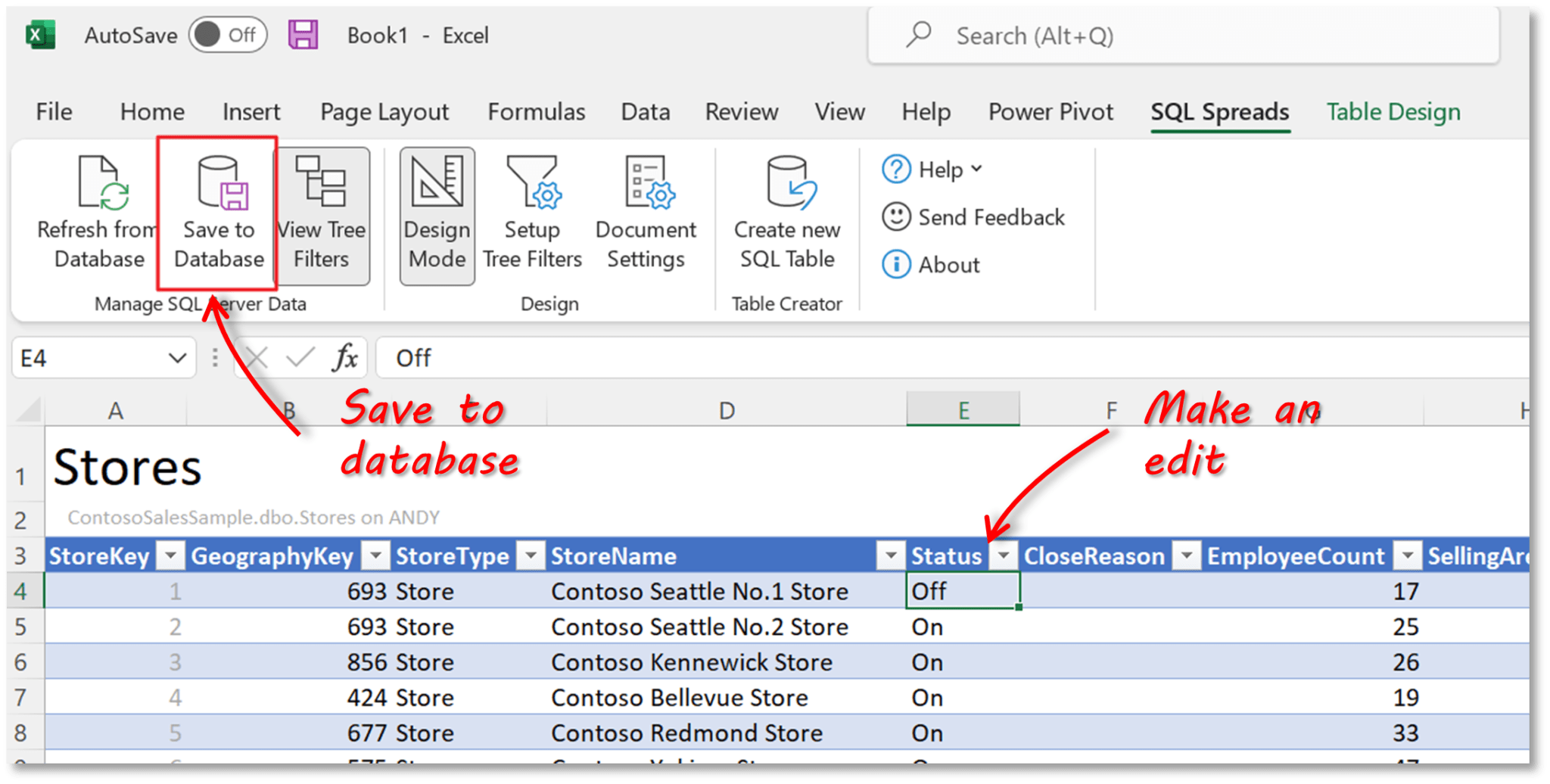Click the Name Box showing E4
This screenshot has height=784, width=1550.
tap(91, 357)
